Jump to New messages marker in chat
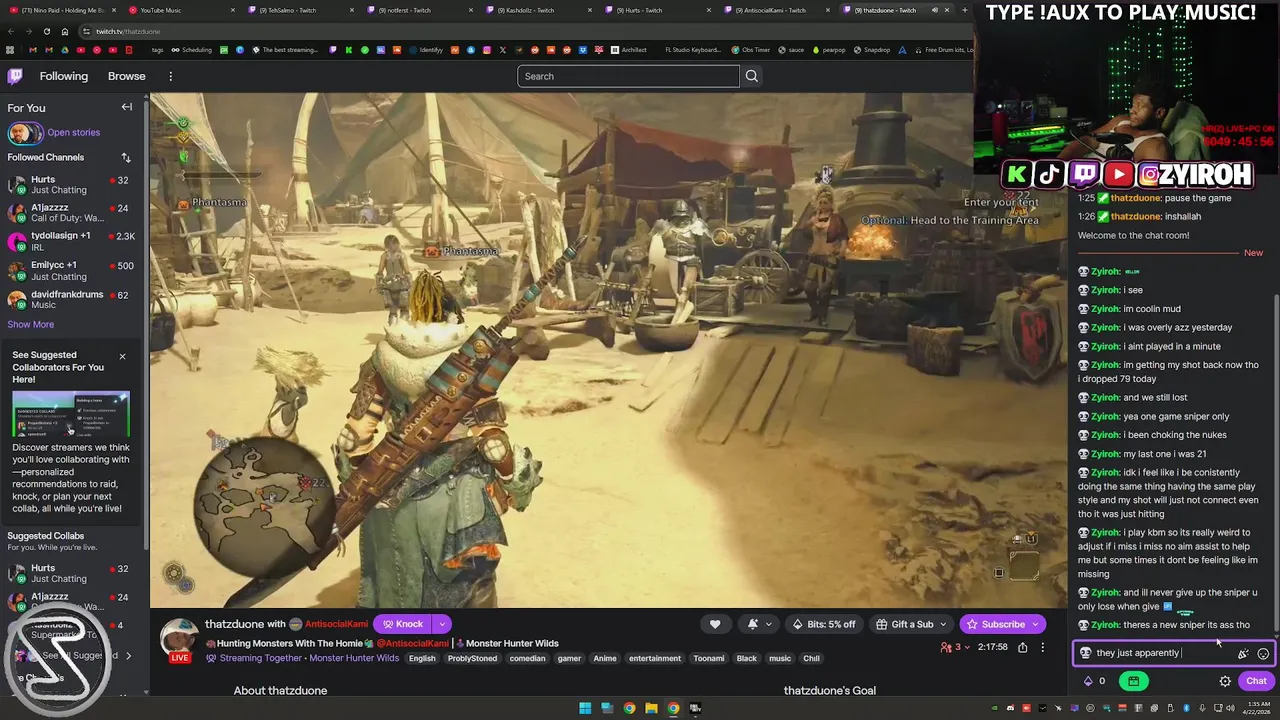Image resolution: width=1280 pixels, height=720 pixels. point(1253,253)
